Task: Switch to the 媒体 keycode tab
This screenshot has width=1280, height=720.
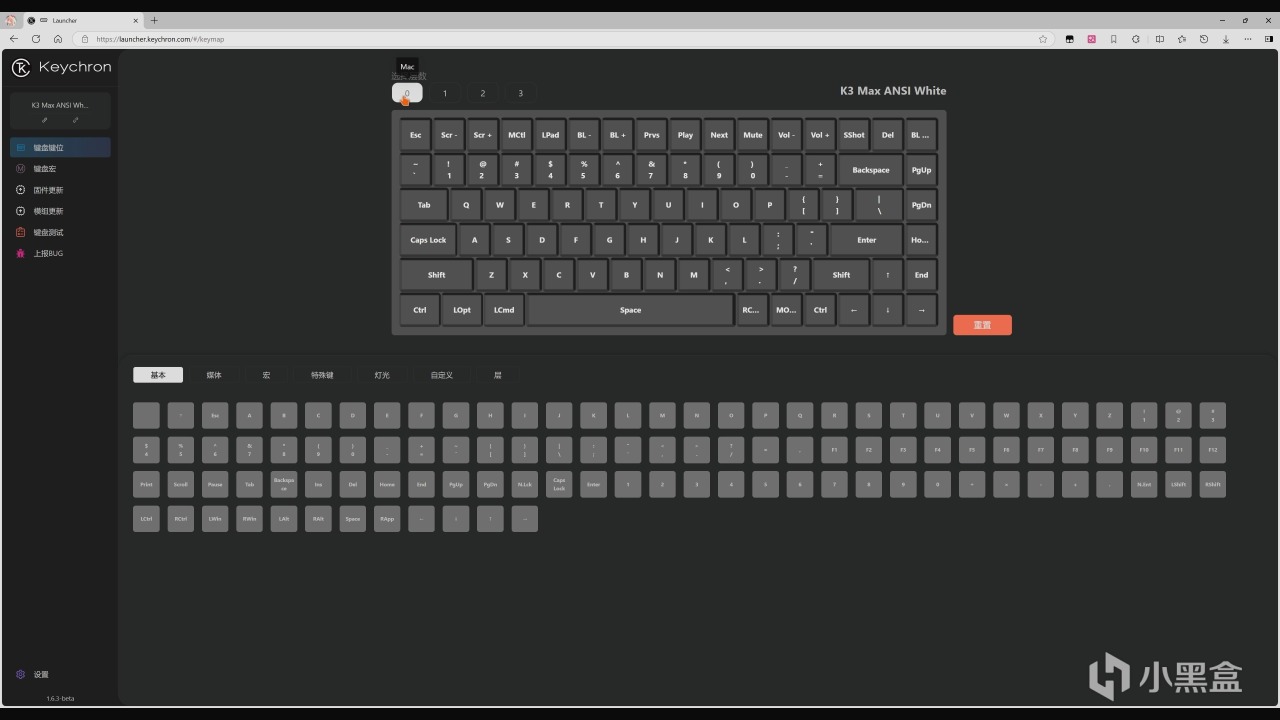Action: coord(214,375)
